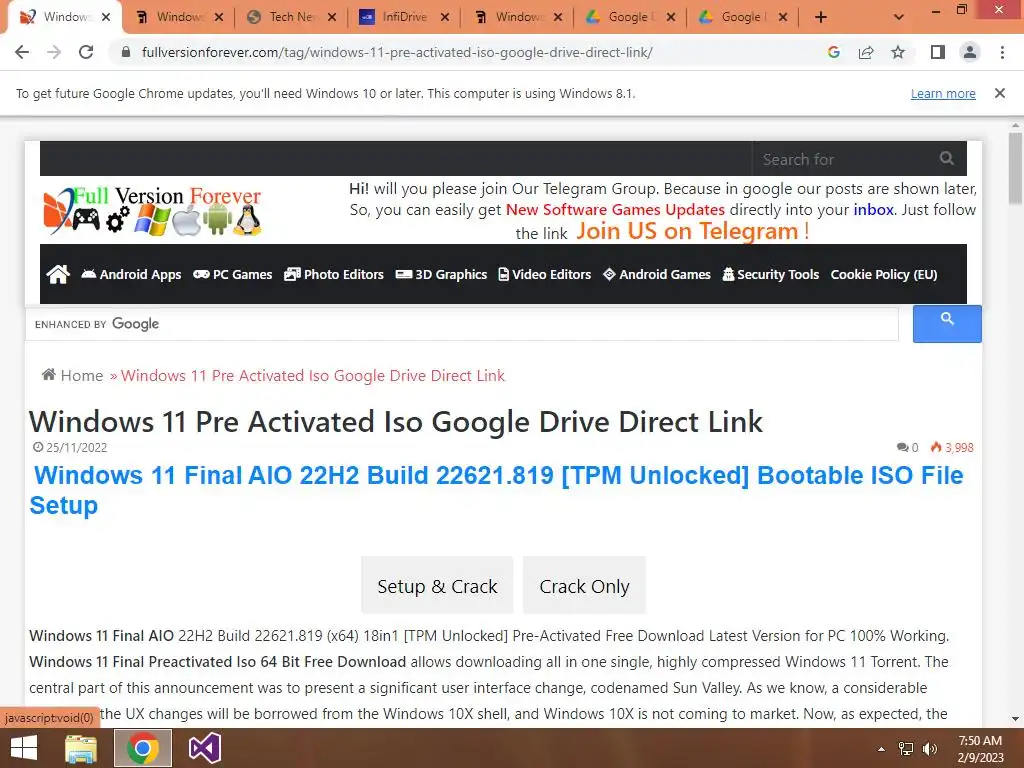The image size is (1024, 768).
Task: Open the volume tray icon
Action: pos(930,749)
